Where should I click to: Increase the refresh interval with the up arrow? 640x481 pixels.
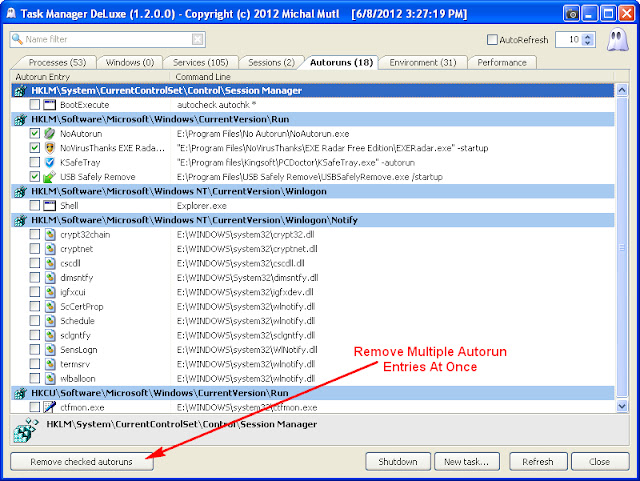pos(588,36)
